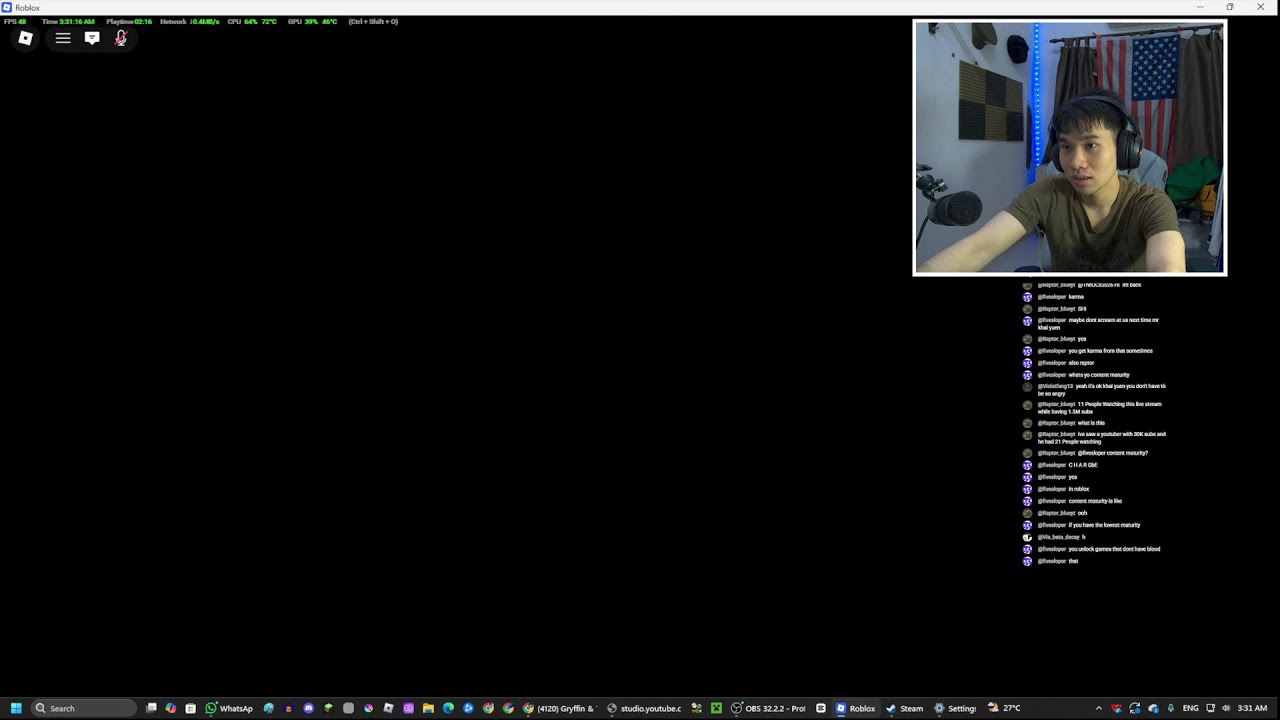Open WhatsApp from the taskbar
1280x720 pixels.
click(x=229, y=708)
